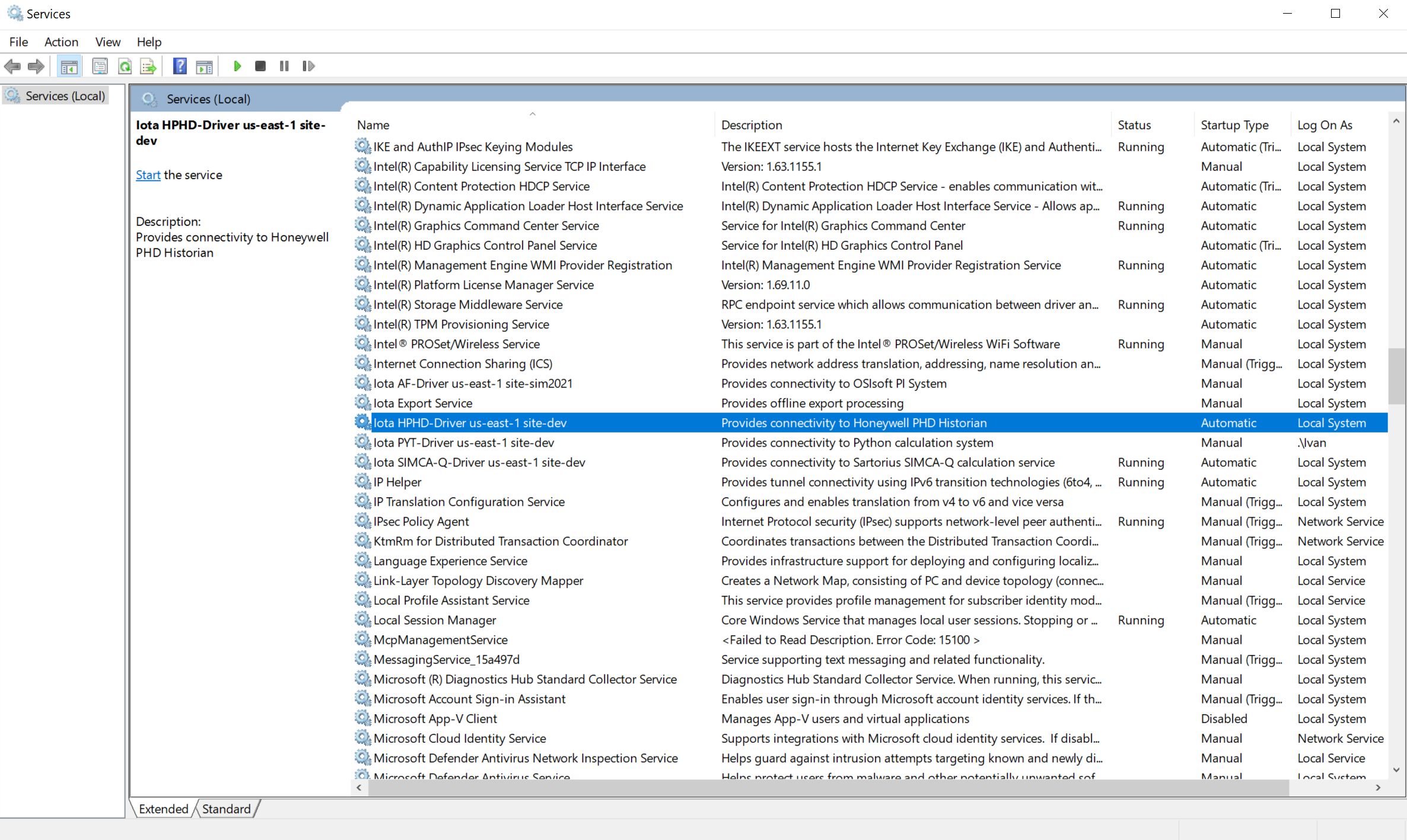
Task: Click gear icon of MessagingService_15a497d
Action: tap(362, 659)
